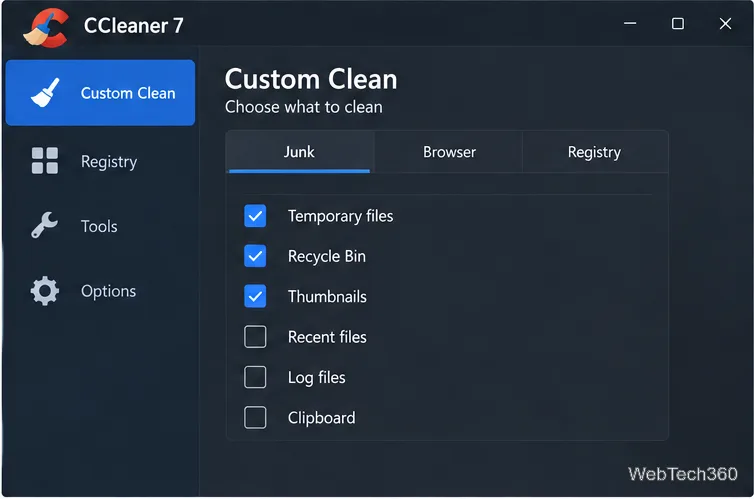Click the 'Recycle Bin' label text
Screen dimensions: 754x499
pos(327,257)
